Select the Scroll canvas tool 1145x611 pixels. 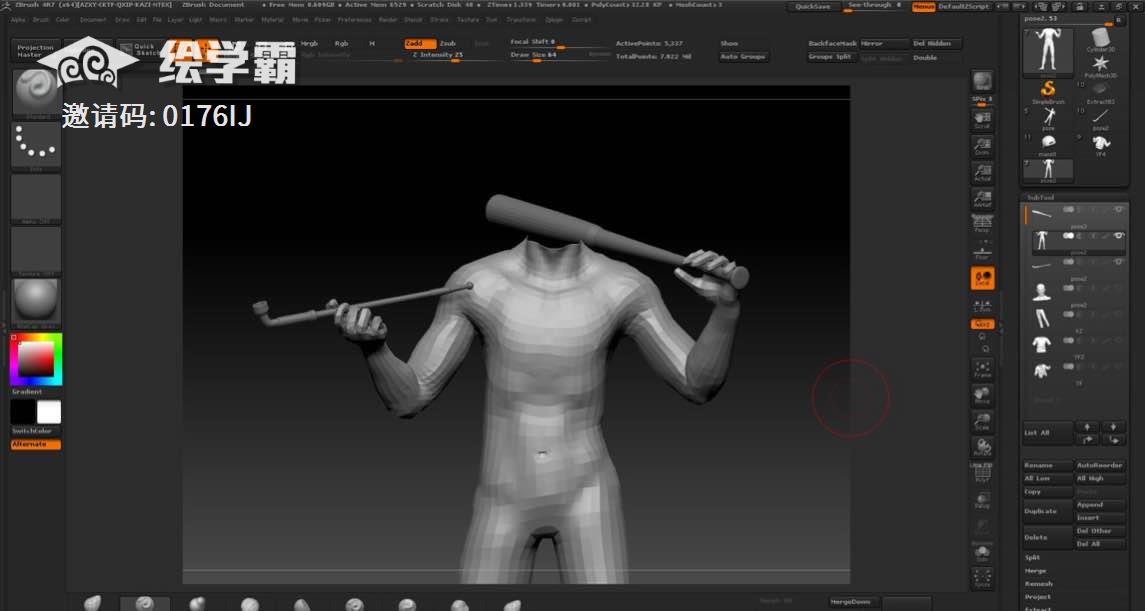982,119
